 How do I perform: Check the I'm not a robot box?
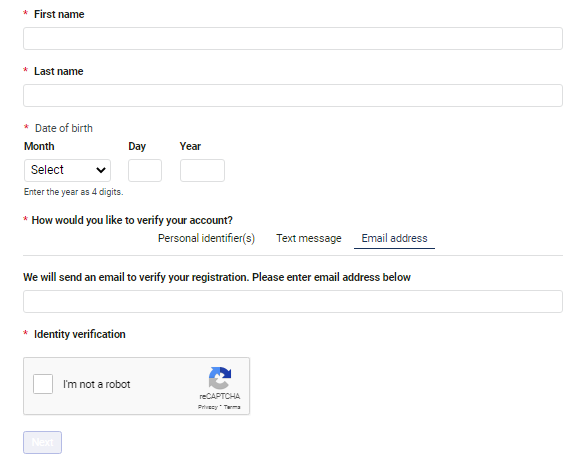pyautogui.click(x=43, y=384)
